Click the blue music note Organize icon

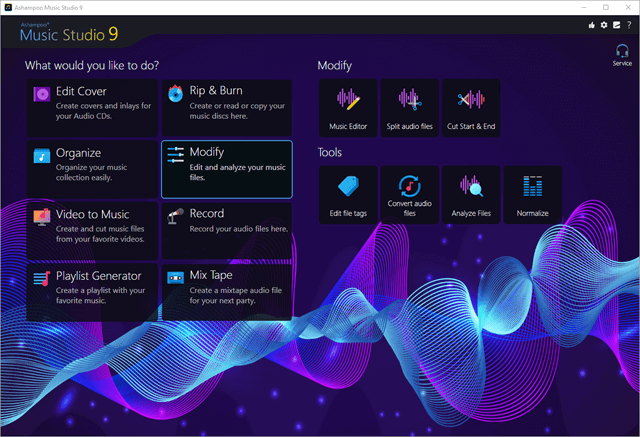[42, 155]
